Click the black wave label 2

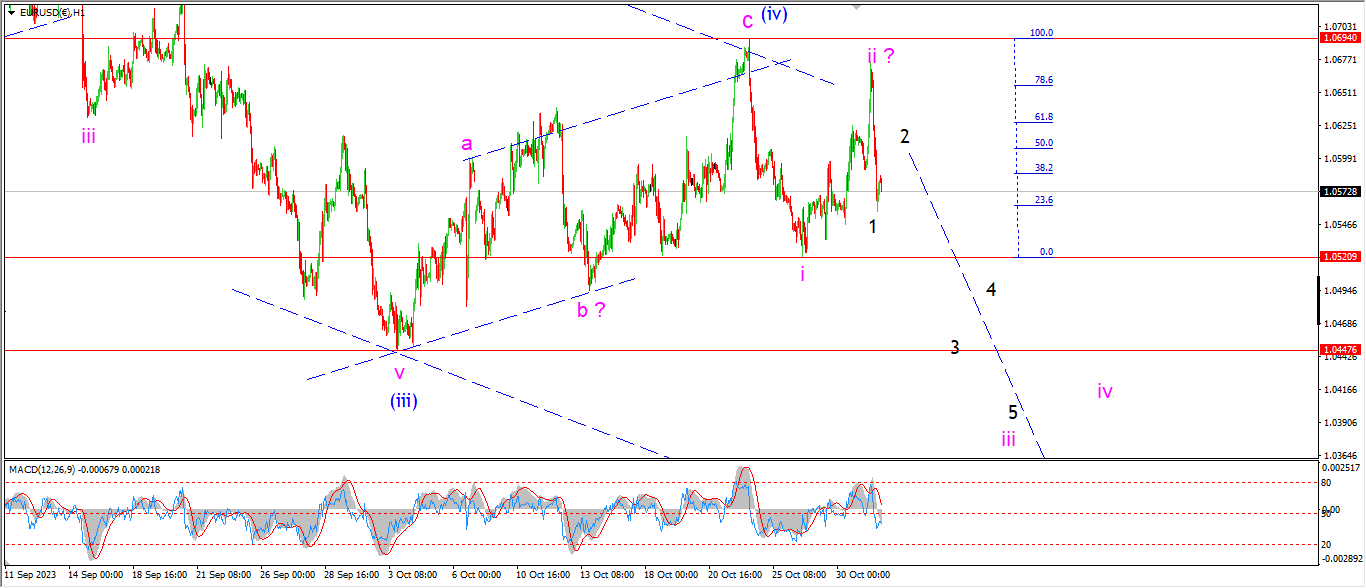pyautogui.click(x=904, y=136)
